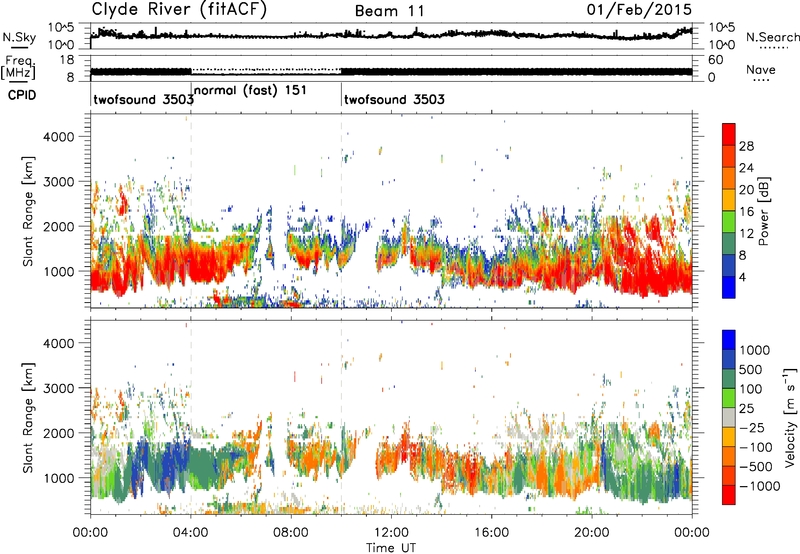800x554 pixels.
Task: Click the 'normal (fast) 151' CPID label
Action: (251, 91)
